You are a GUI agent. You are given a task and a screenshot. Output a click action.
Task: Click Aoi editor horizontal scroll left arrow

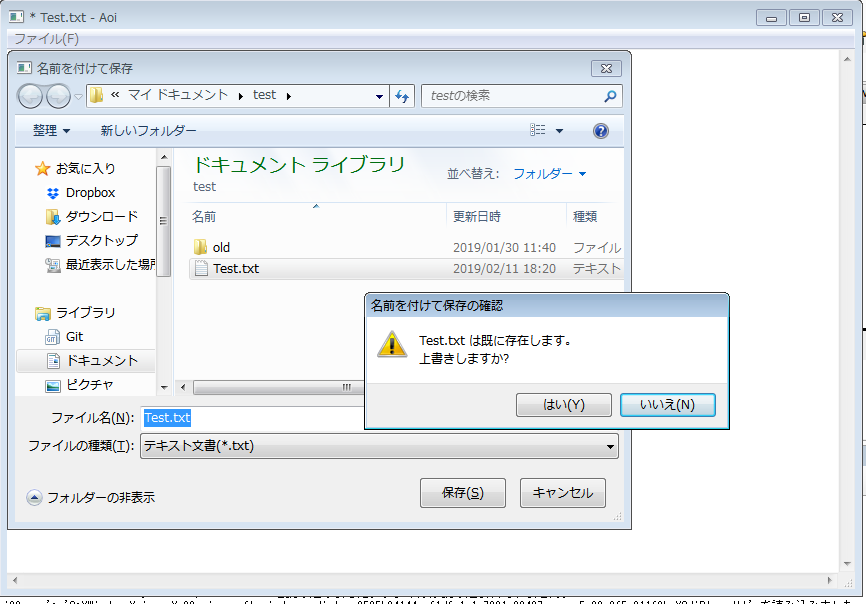15,580
